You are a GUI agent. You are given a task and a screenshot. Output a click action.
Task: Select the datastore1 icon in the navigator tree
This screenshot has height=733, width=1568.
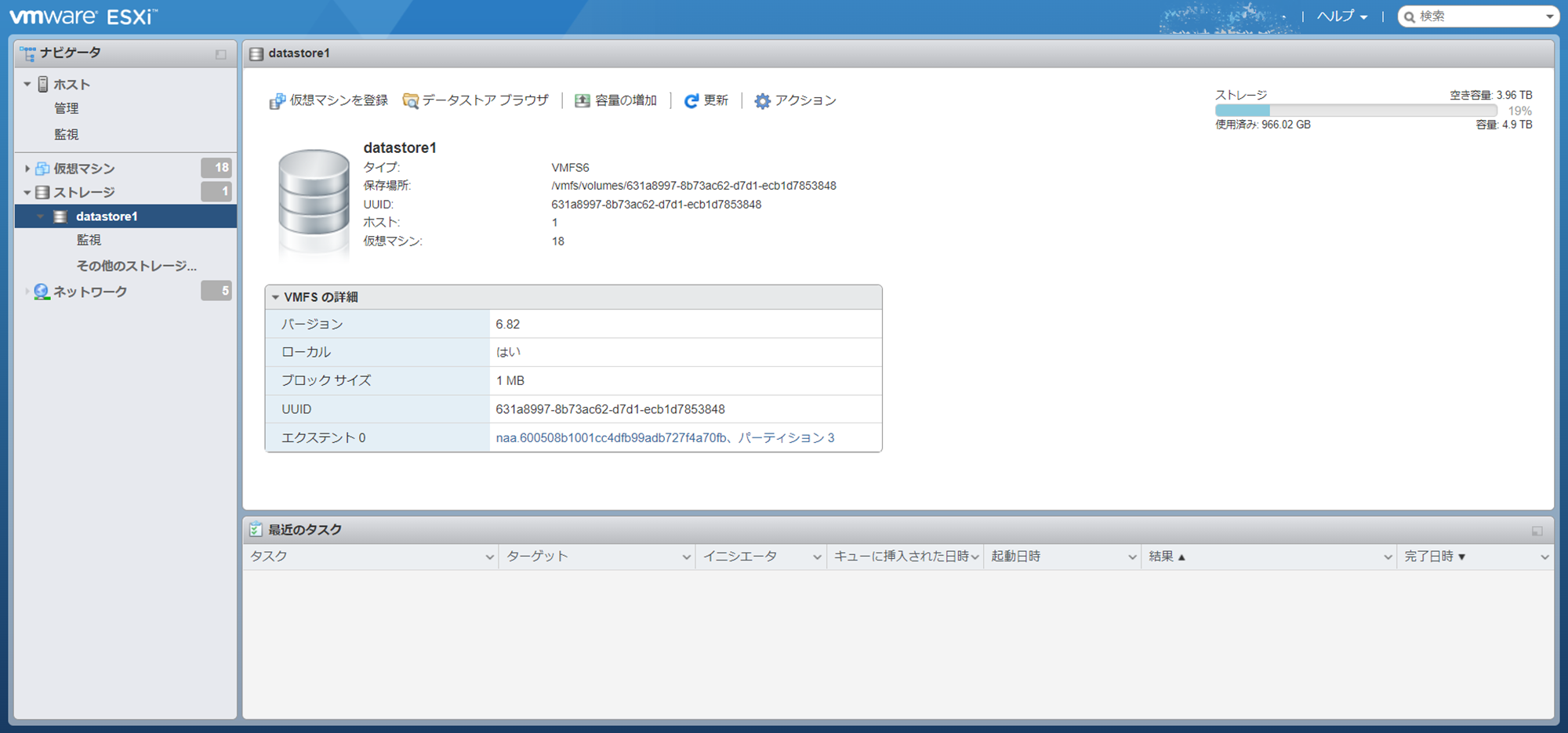(x=60, y=216)
